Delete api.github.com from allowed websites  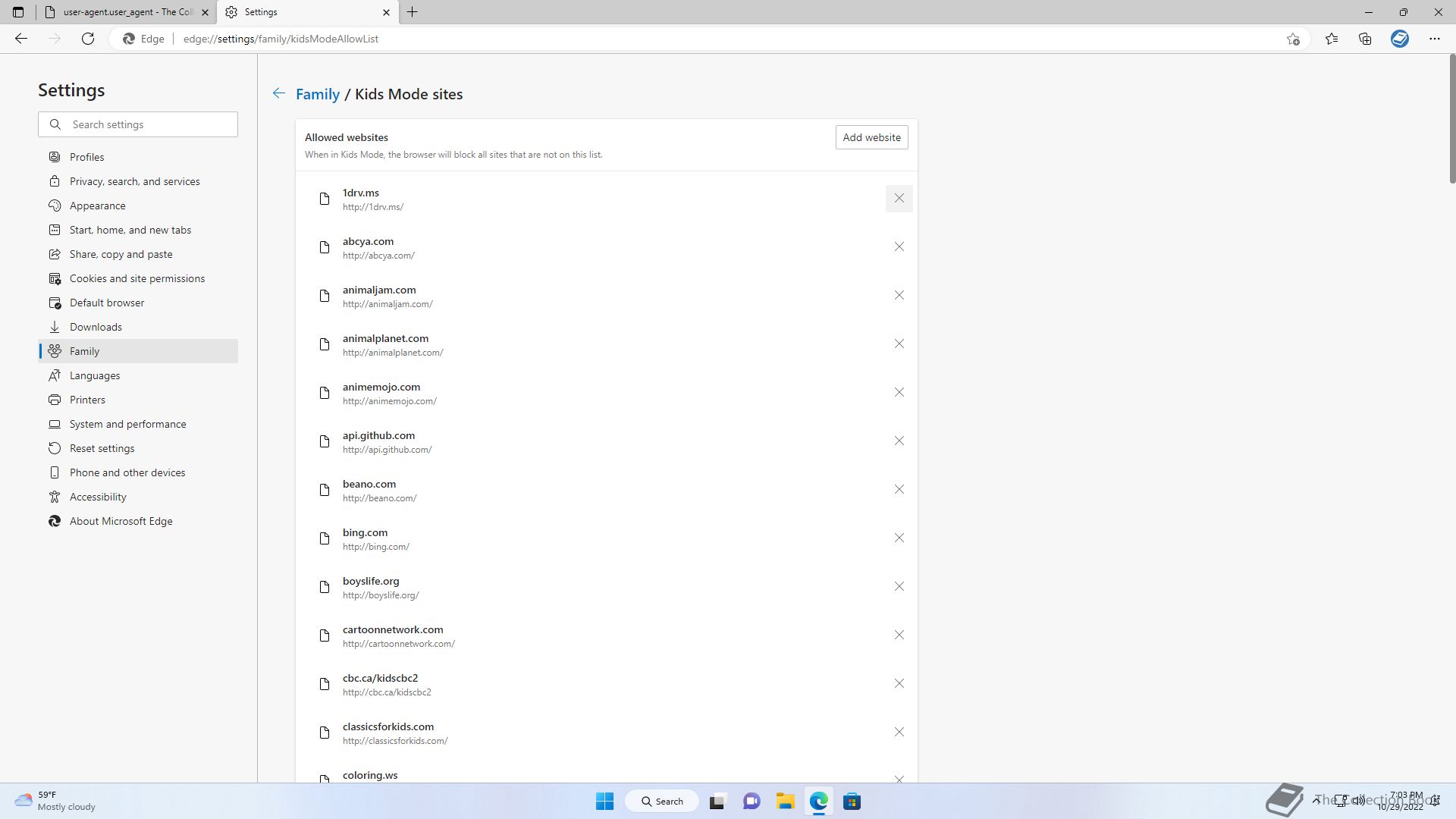tap(899, 441)
